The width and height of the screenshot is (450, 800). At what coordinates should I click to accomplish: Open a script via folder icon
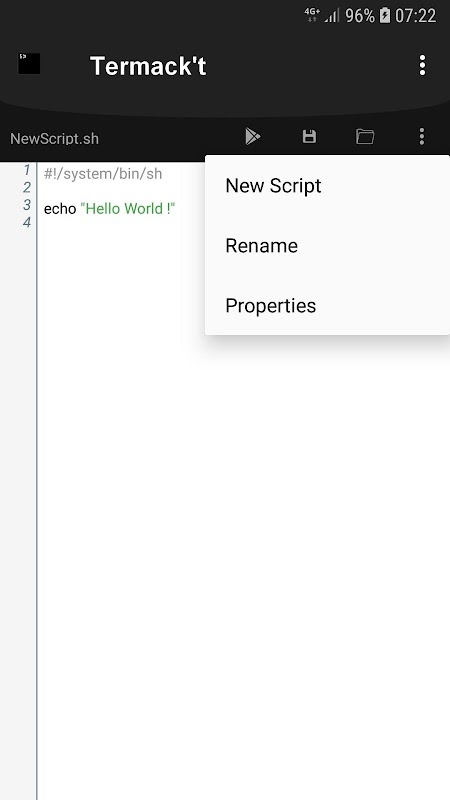365,137
